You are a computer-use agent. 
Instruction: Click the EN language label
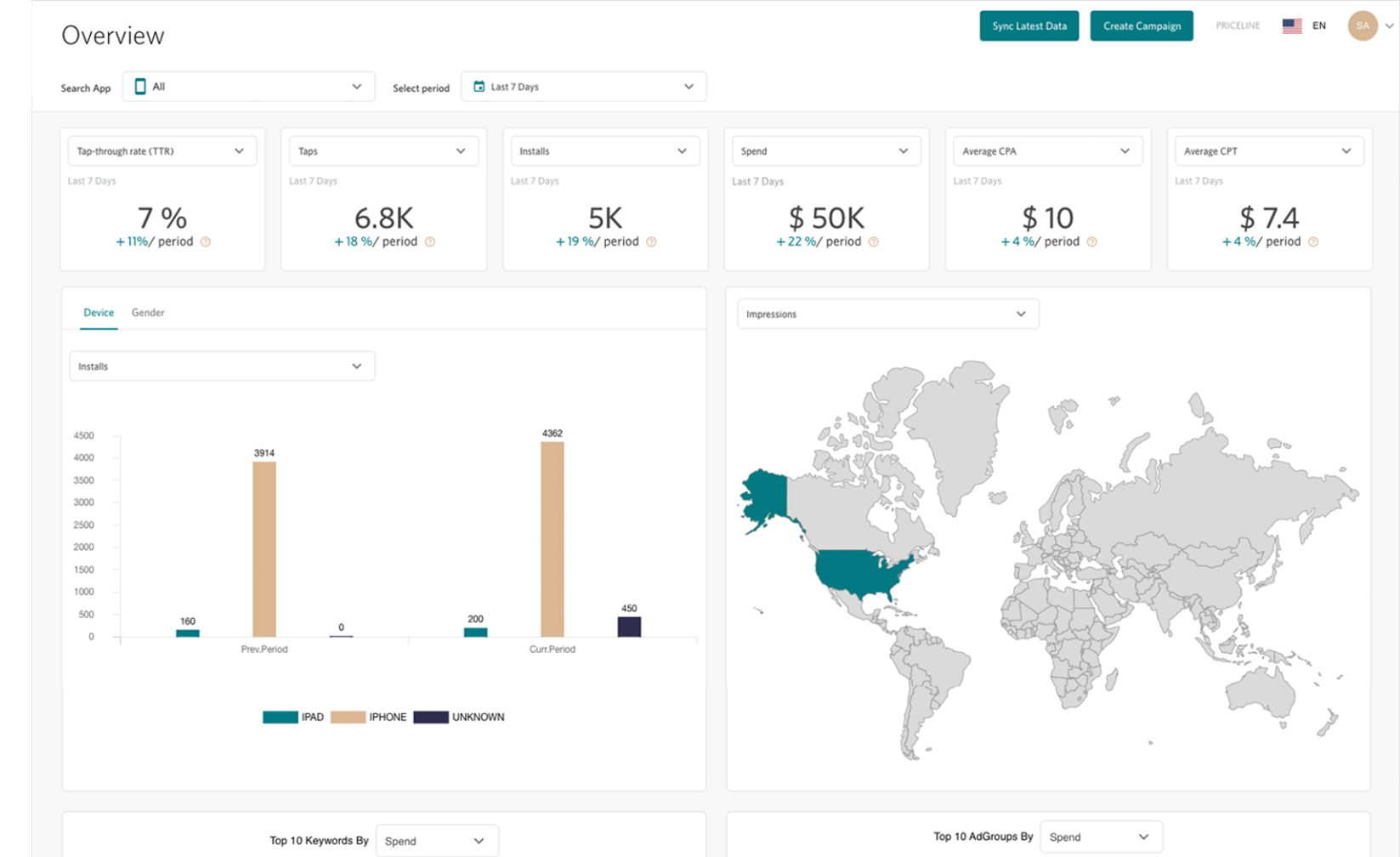(1319, 26)
